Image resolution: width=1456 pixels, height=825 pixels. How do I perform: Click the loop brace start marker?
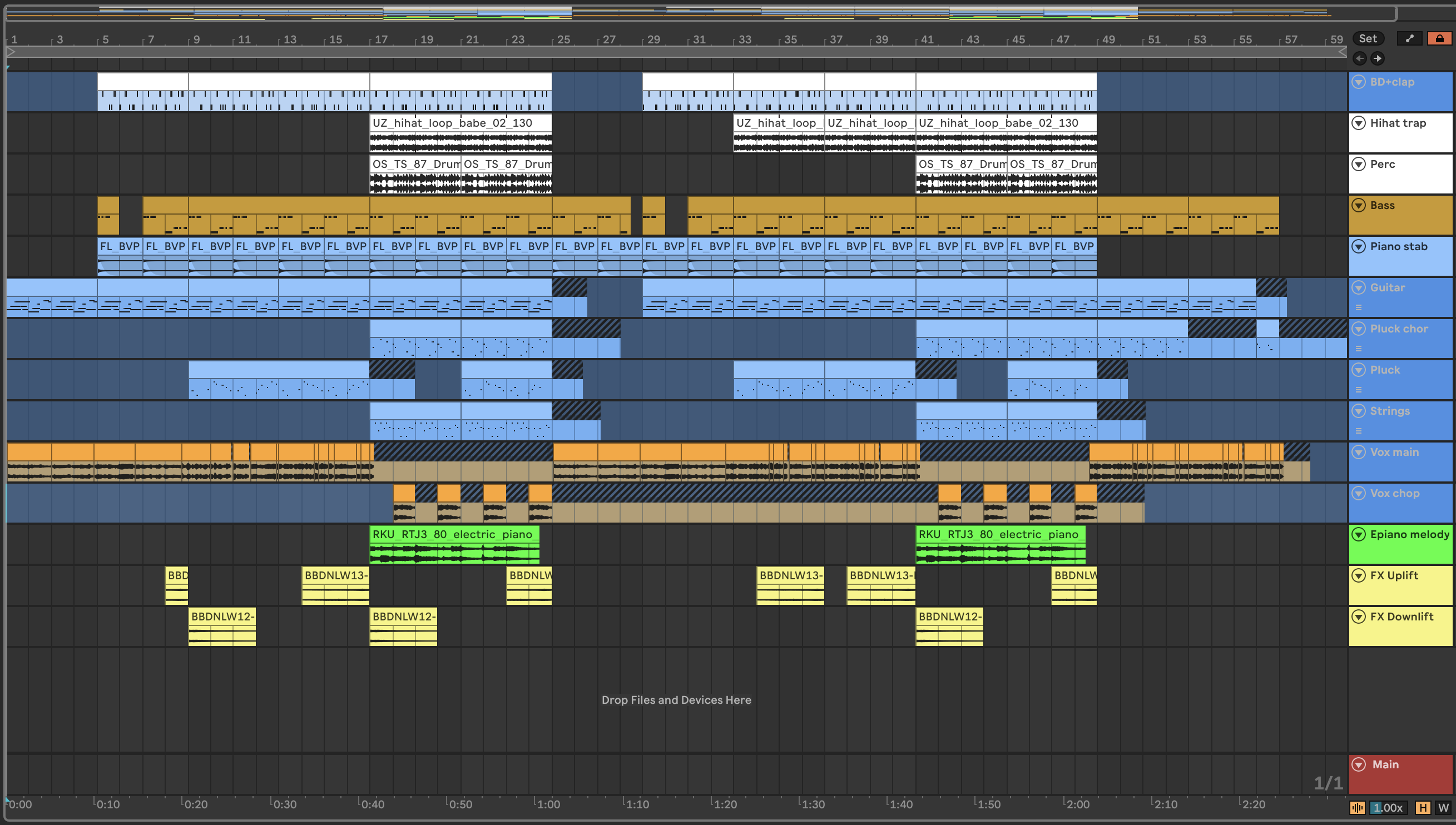pos(11,52)
